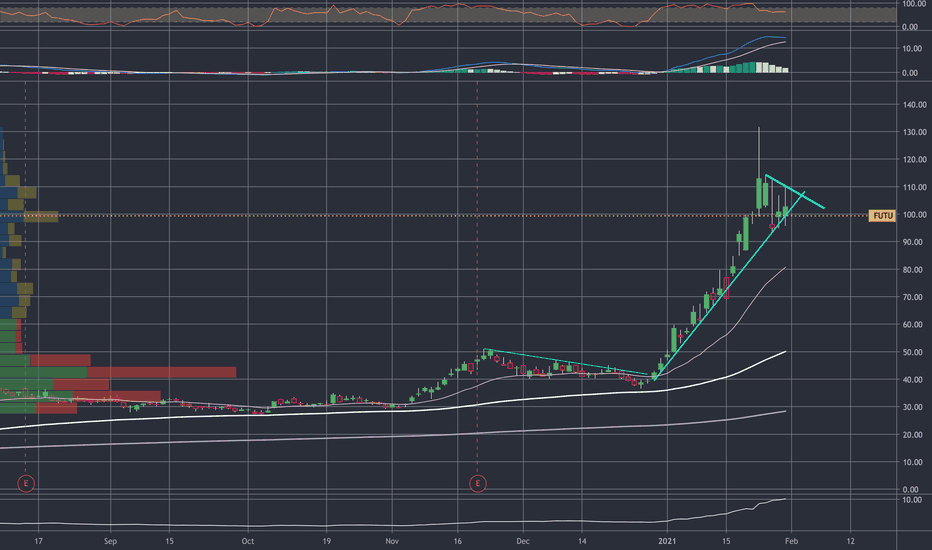The image size is (932, 550).
Task: Click the 50.00 price axis label
Action: click(x=914, y=352)
